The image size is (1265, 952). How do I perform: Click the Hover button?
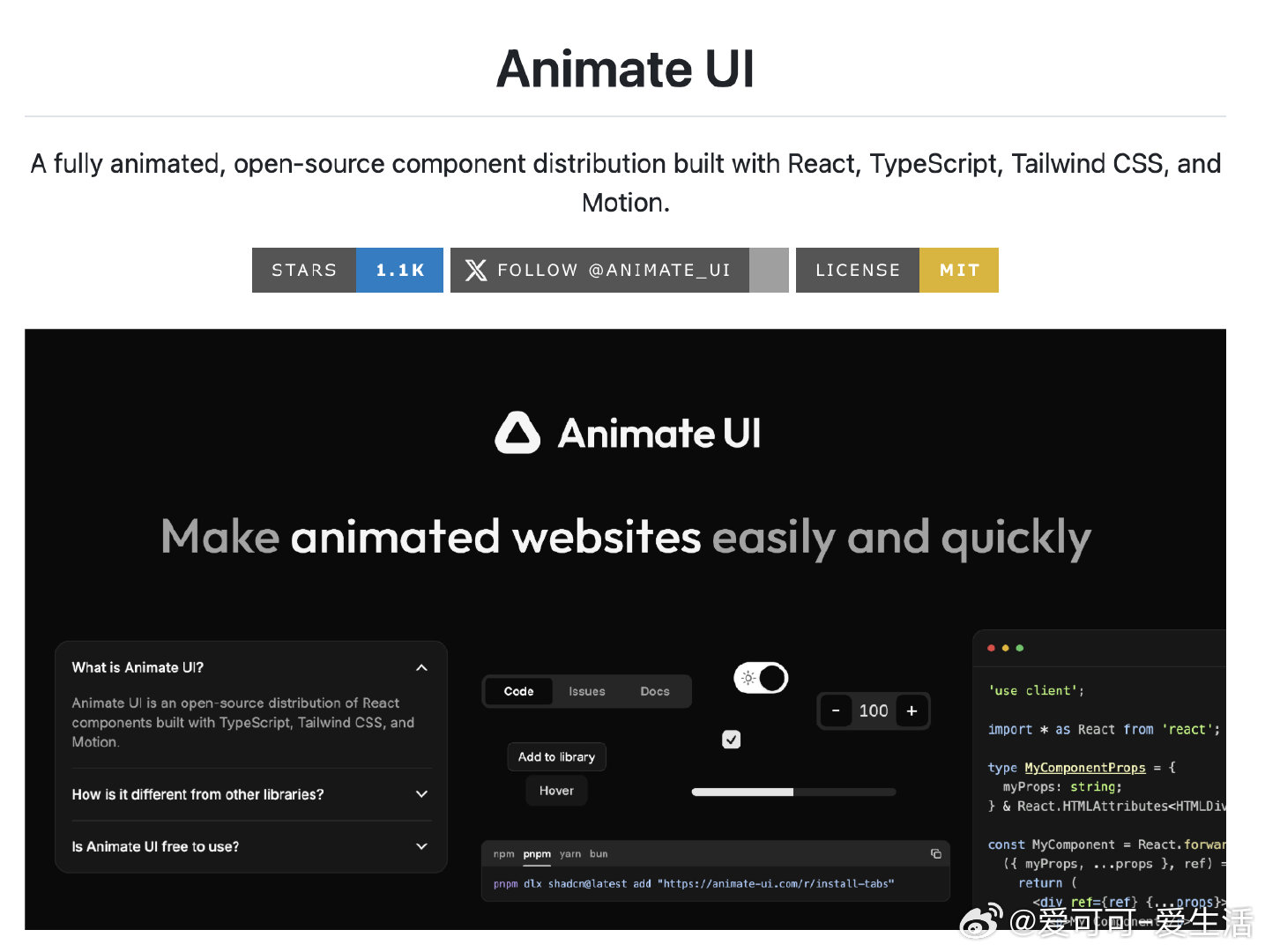(556, 791)
